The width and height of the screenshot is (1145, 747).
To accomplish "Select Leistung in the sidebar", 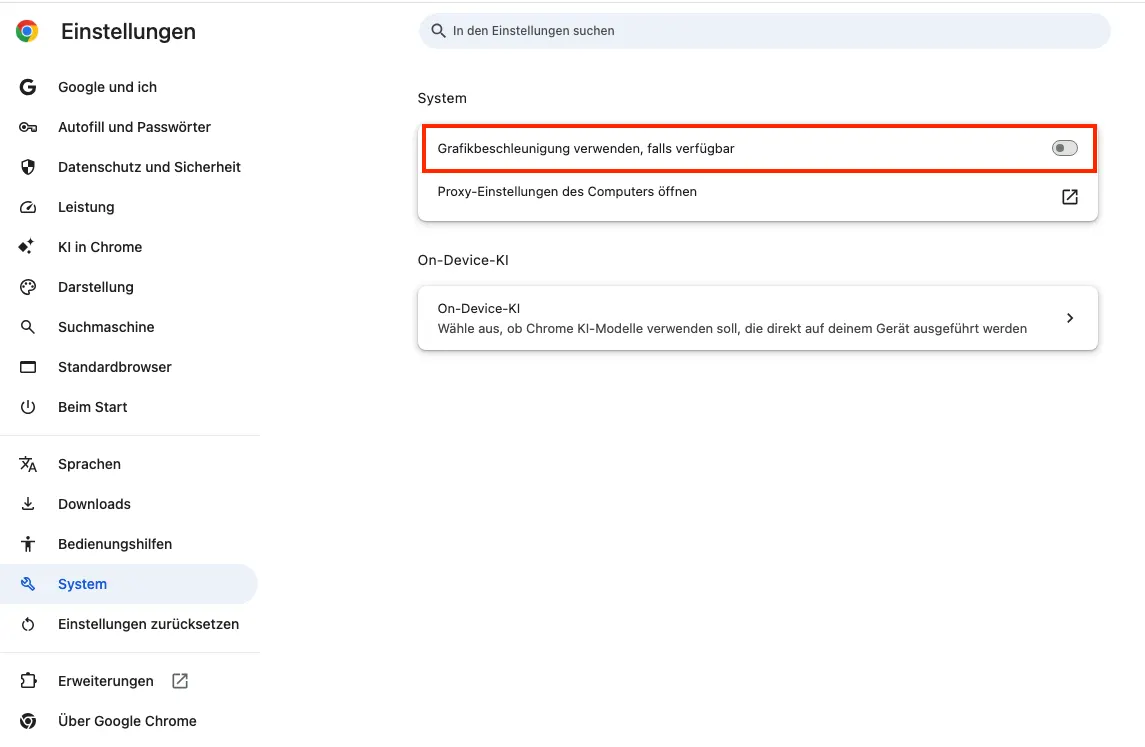I will (x=86, y=207).
